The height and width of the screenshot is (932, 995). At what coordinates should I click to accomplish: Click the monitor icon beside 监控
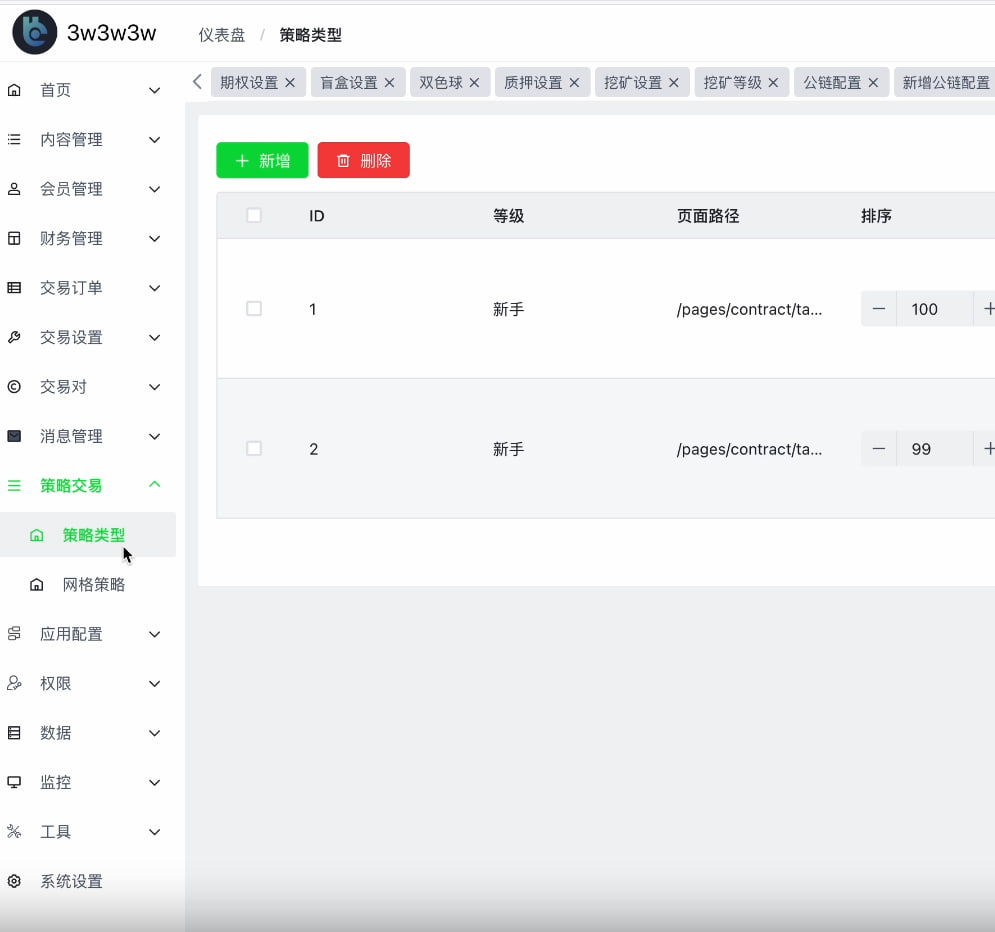14,782
